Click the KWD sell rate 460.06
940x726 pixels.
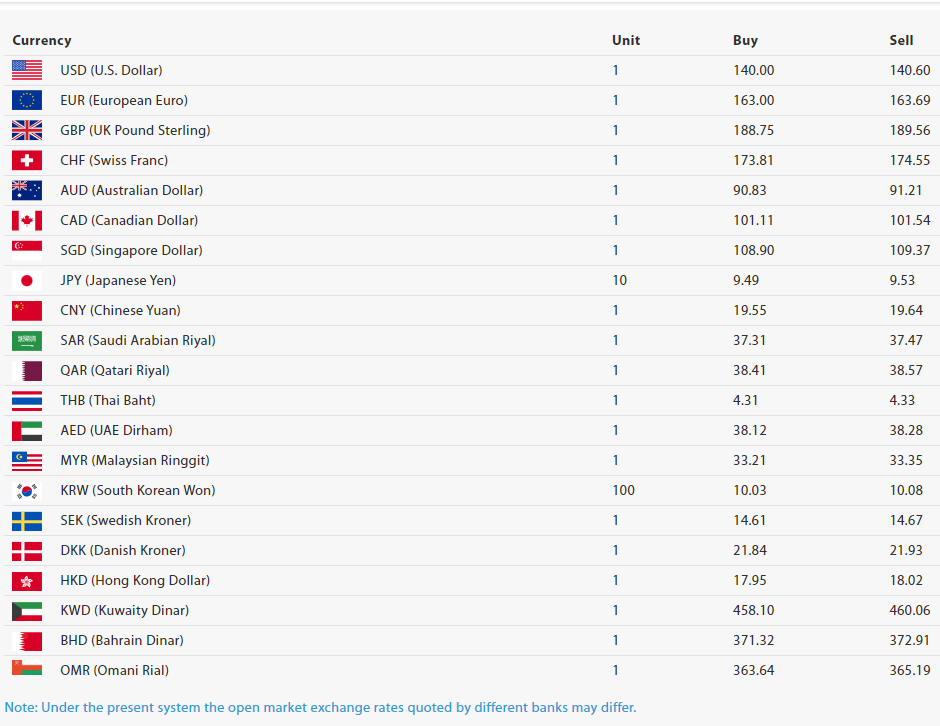pos(909,610)
